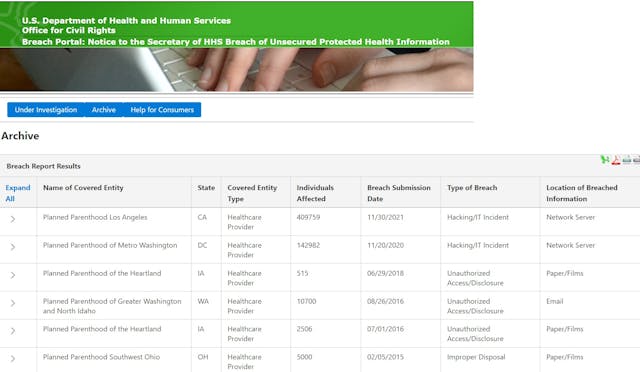Select 'Planned Parenthood Southwest Ohio' entity name
This screenshot has height=372, width=640.
[101, 357]
